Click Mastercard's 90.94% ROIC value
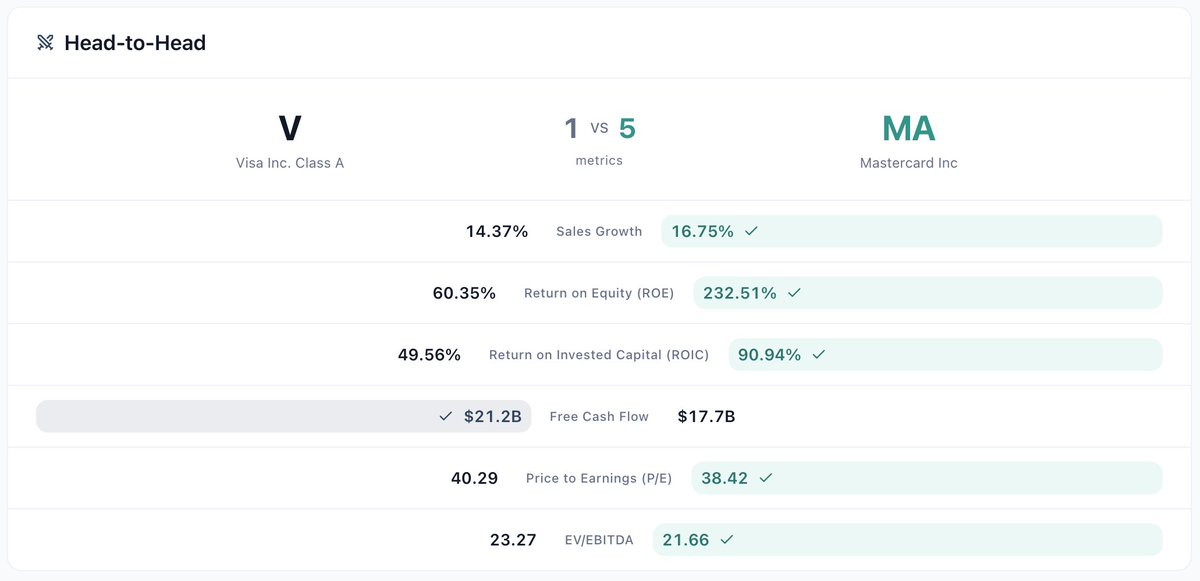This screenshot has width=1200, height=581. pyautogui.click(x=770, y=354)
